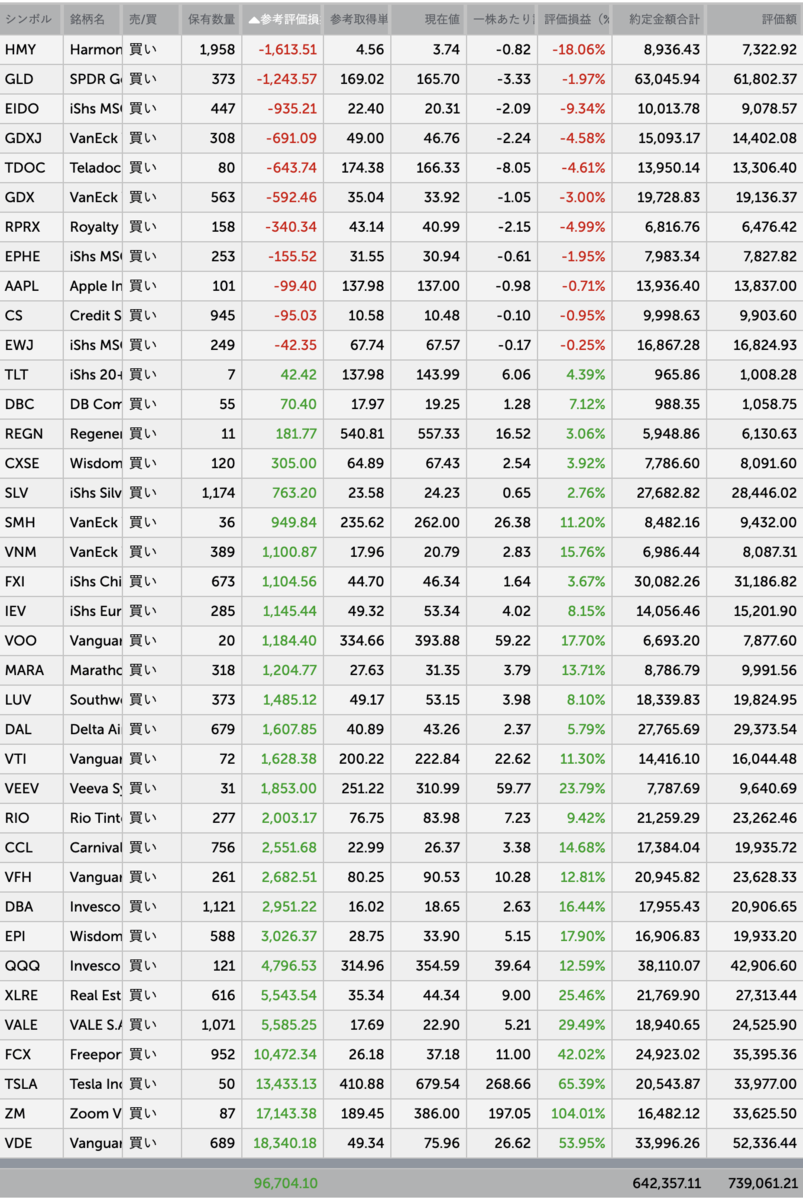This screenshot has width=803, height=1200.
Task: Open the AAPL Apple Inc position
Action: point(30,286)
